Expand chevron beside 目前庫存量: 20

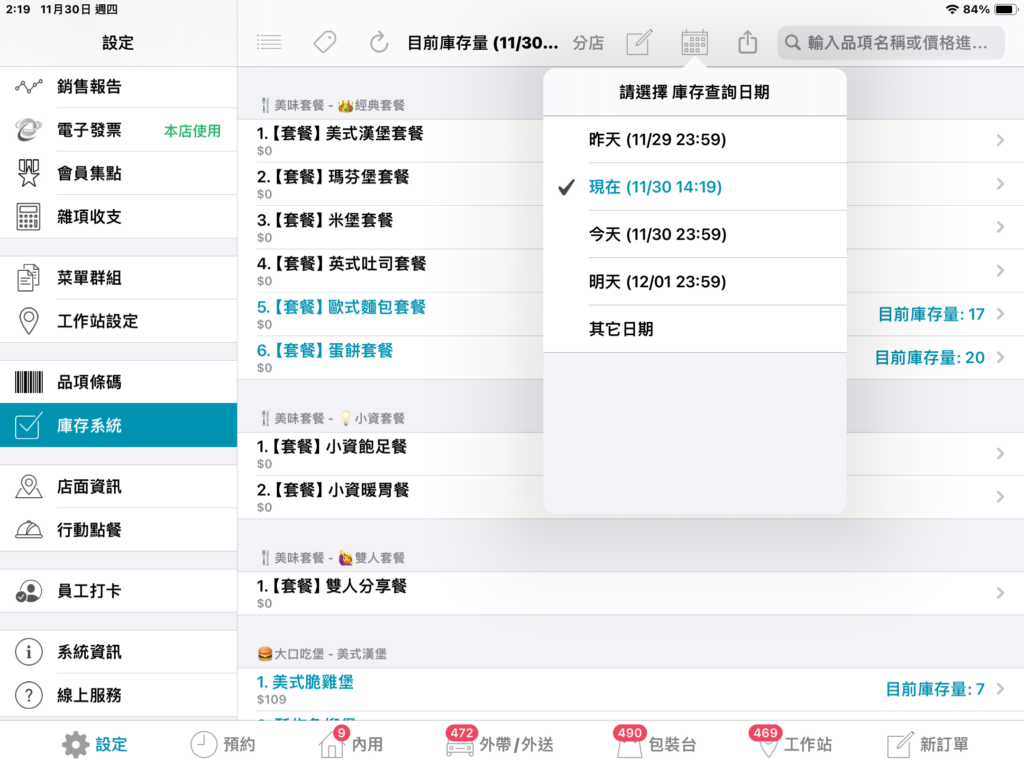click(1000, 357)
